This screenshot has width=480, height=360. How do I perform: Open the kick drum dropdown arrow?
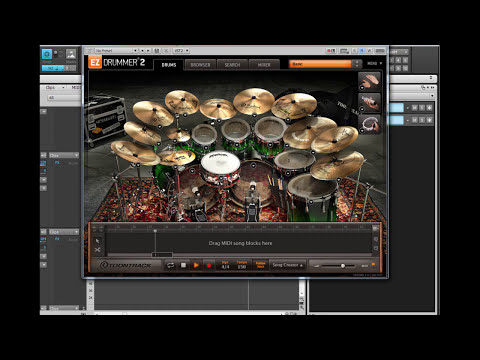pos(254,165)
